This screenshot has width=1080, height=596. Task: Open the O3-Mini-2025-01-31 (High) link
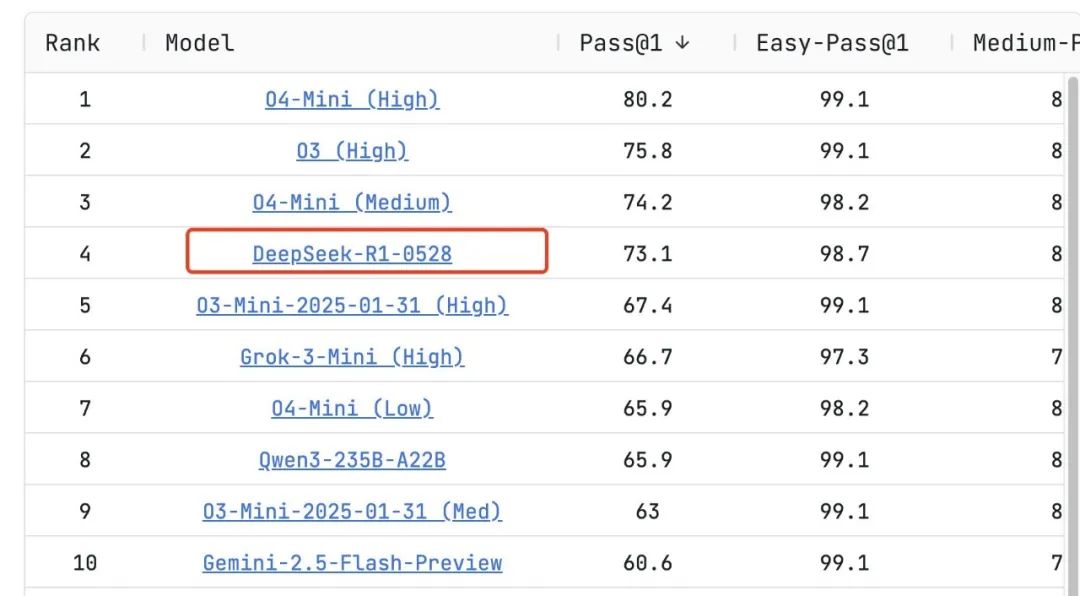tap(352, 305)
